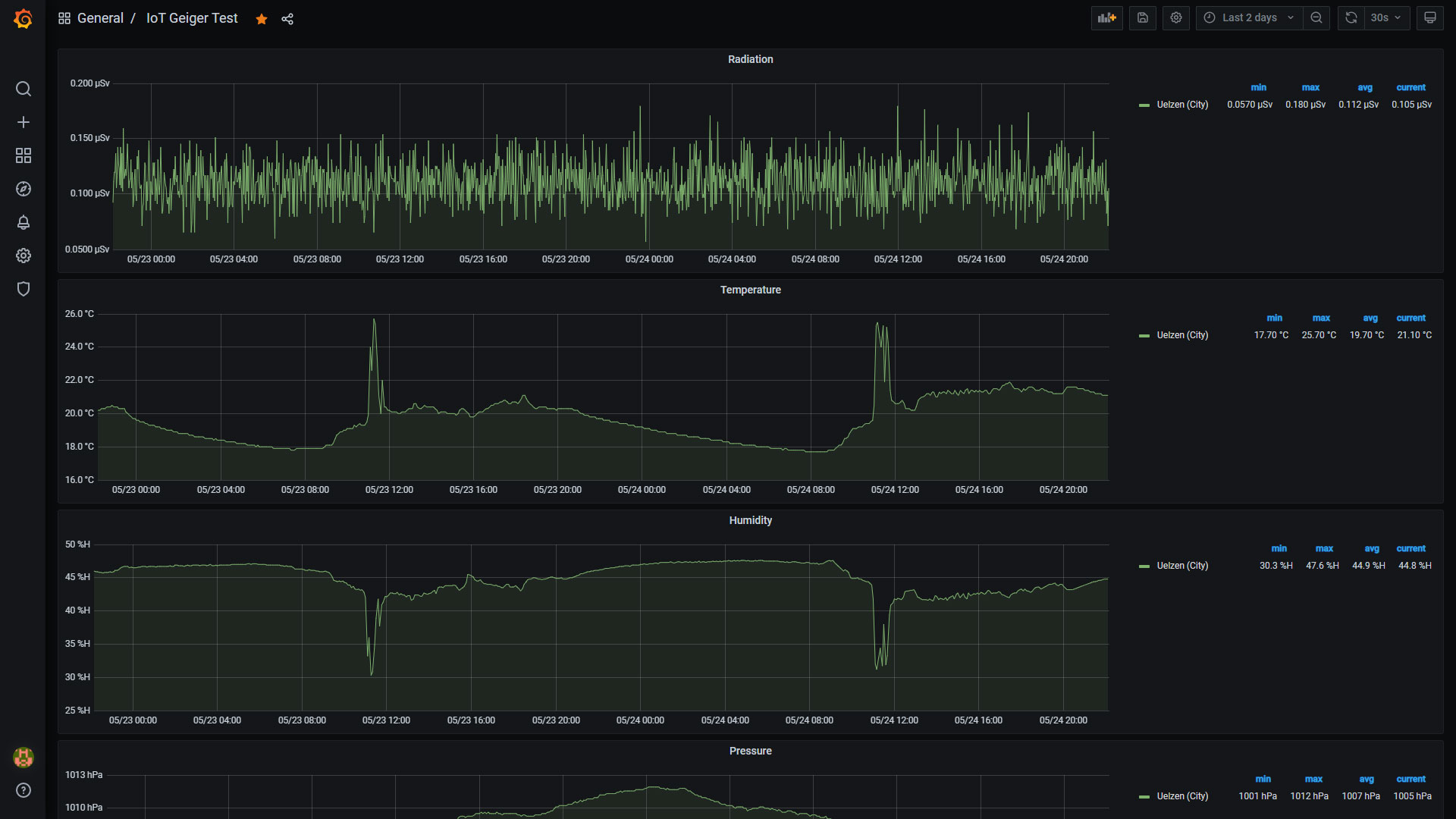Open the Grafana home logo
1456x819 pixels.
click(x=23, y=18)
